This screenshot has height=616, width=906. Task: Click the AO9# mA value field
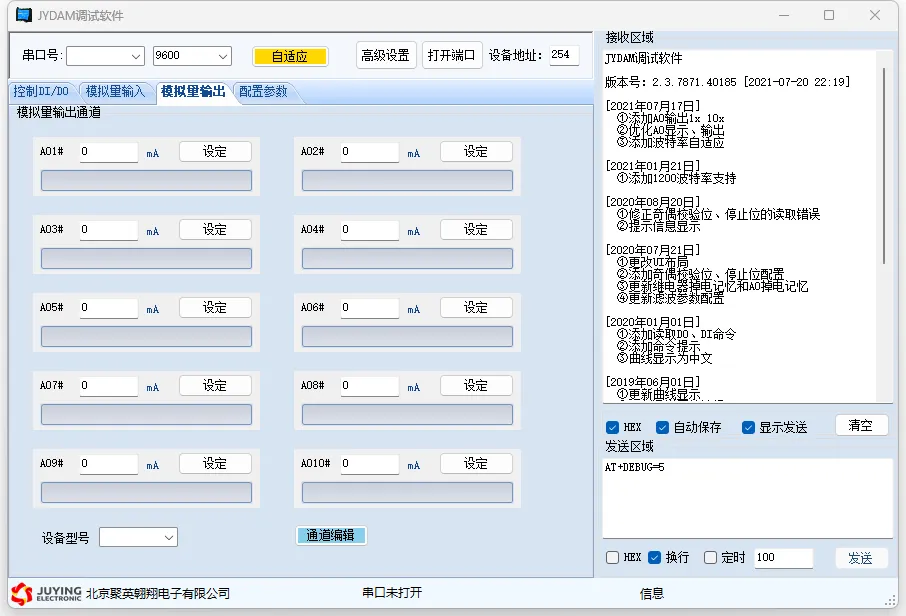[109, 464]
